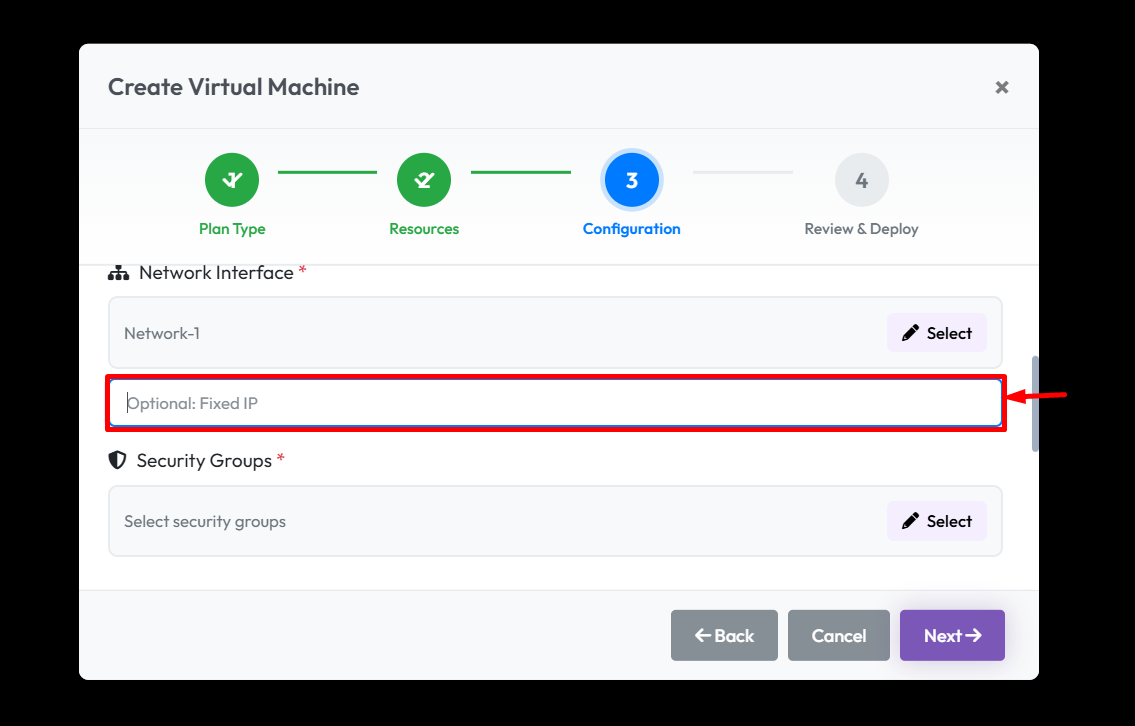Close the Create Virtual Machine dialog
The width and height of the screenshot is (1135, 726).
coord(1002,88)
